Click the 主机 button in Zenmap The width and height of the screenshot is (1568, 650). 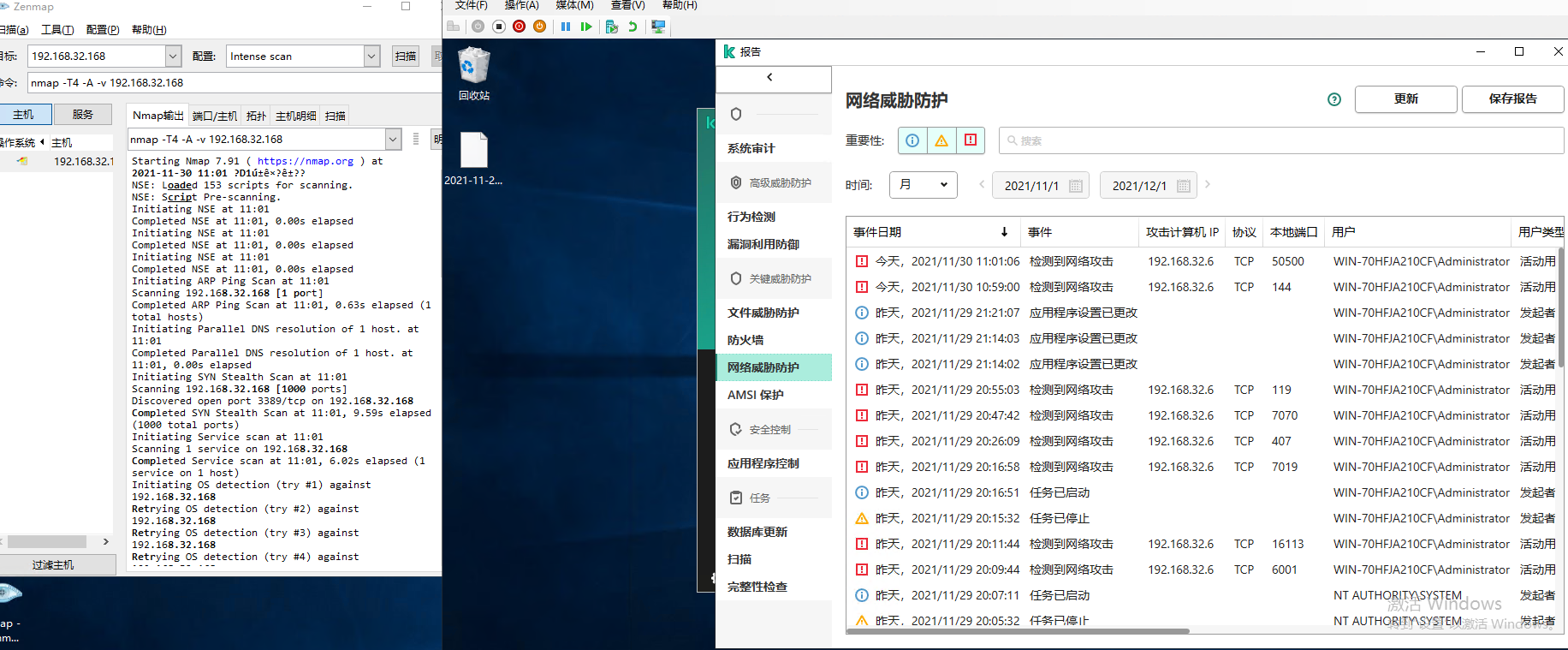(24, 114)
